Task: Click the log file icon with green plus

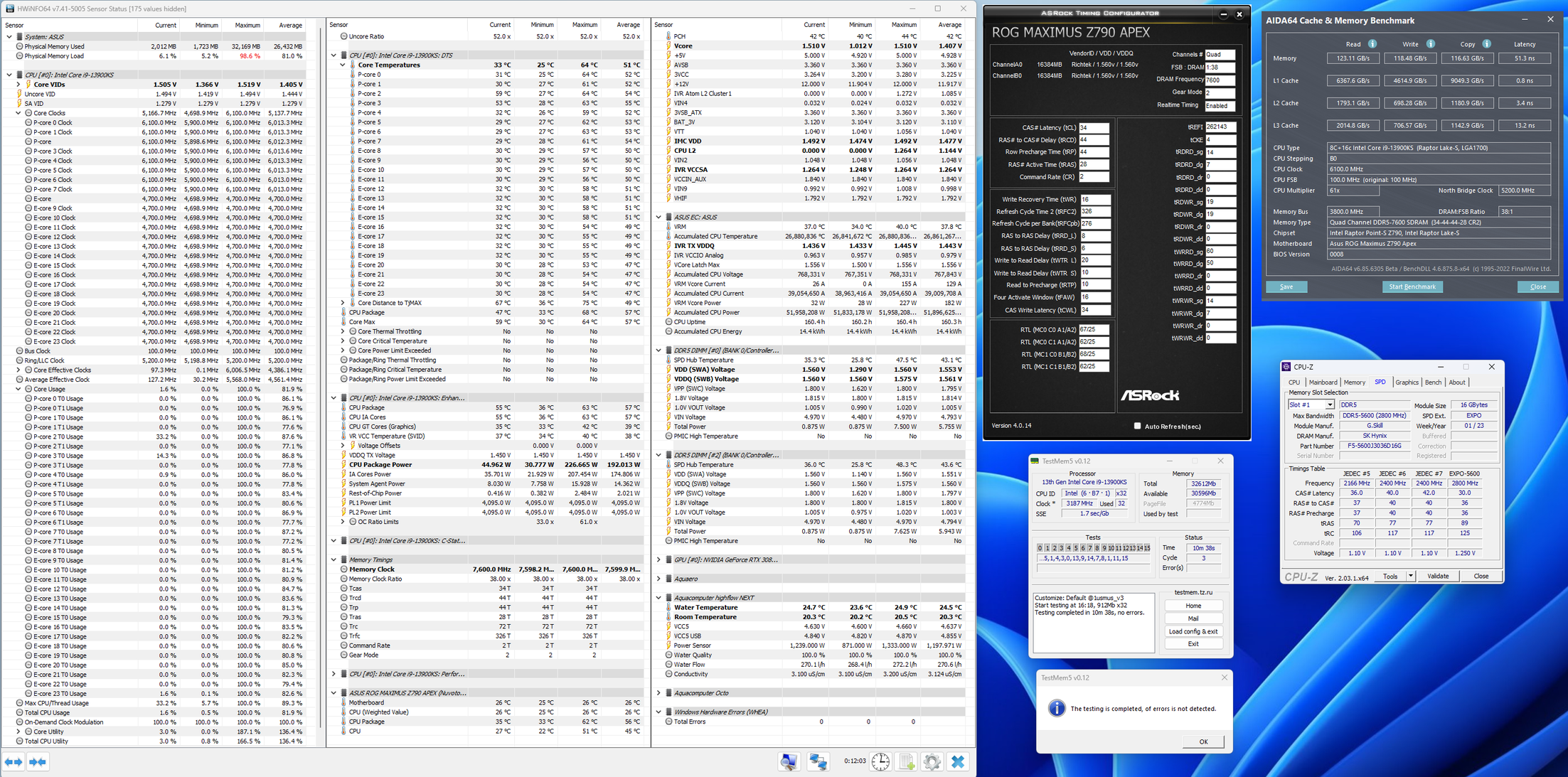Action: click(907, 761)
